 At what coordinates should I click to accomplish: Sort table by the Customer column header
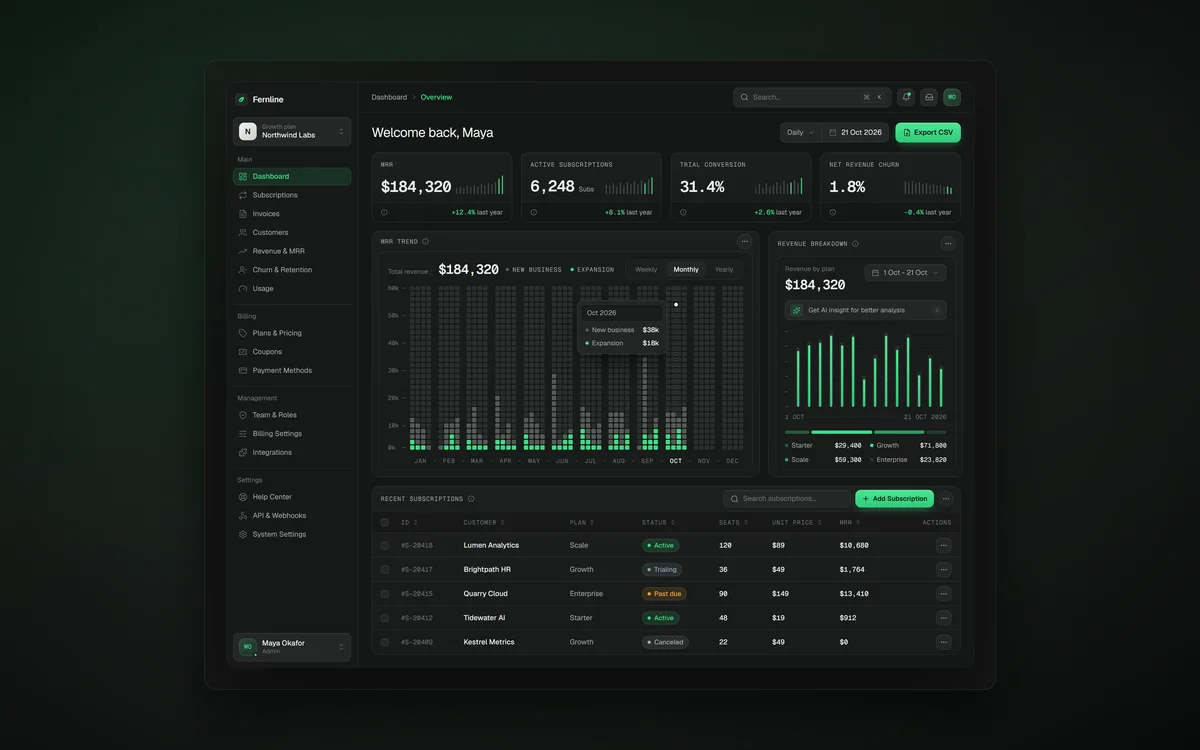click(483, 522)
